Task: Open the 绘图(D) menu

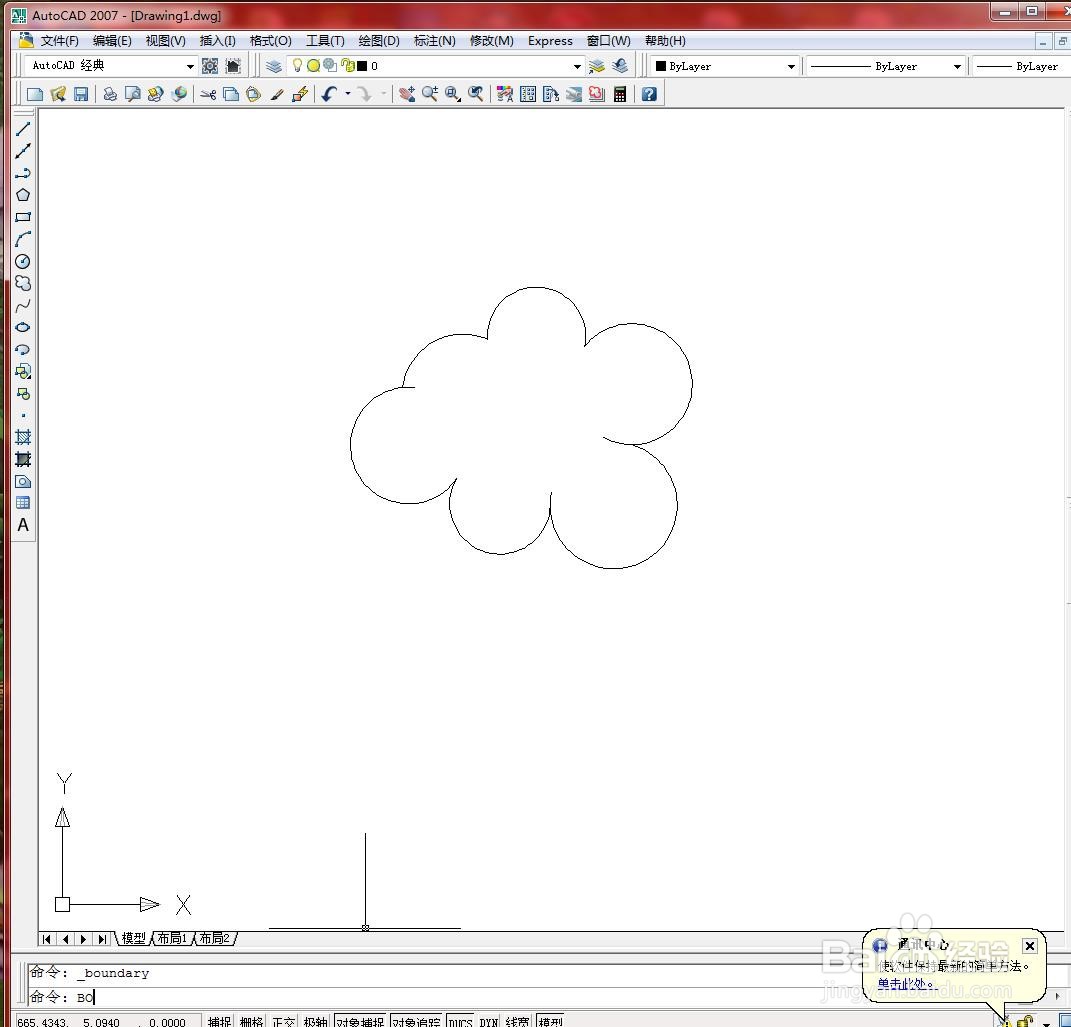Action: point(379,41)
